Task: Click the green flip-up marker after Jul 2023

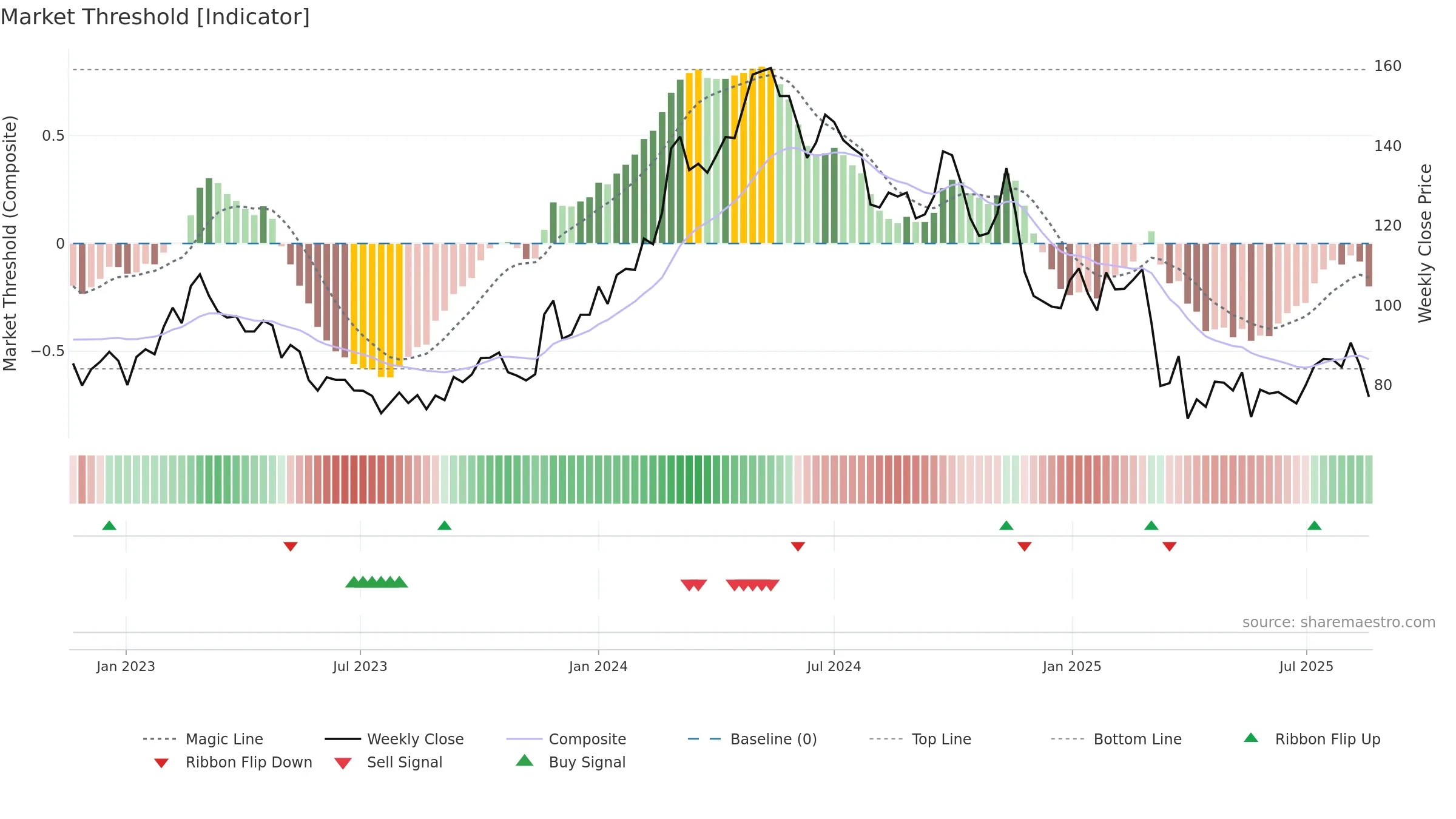Action: (445, 525)
